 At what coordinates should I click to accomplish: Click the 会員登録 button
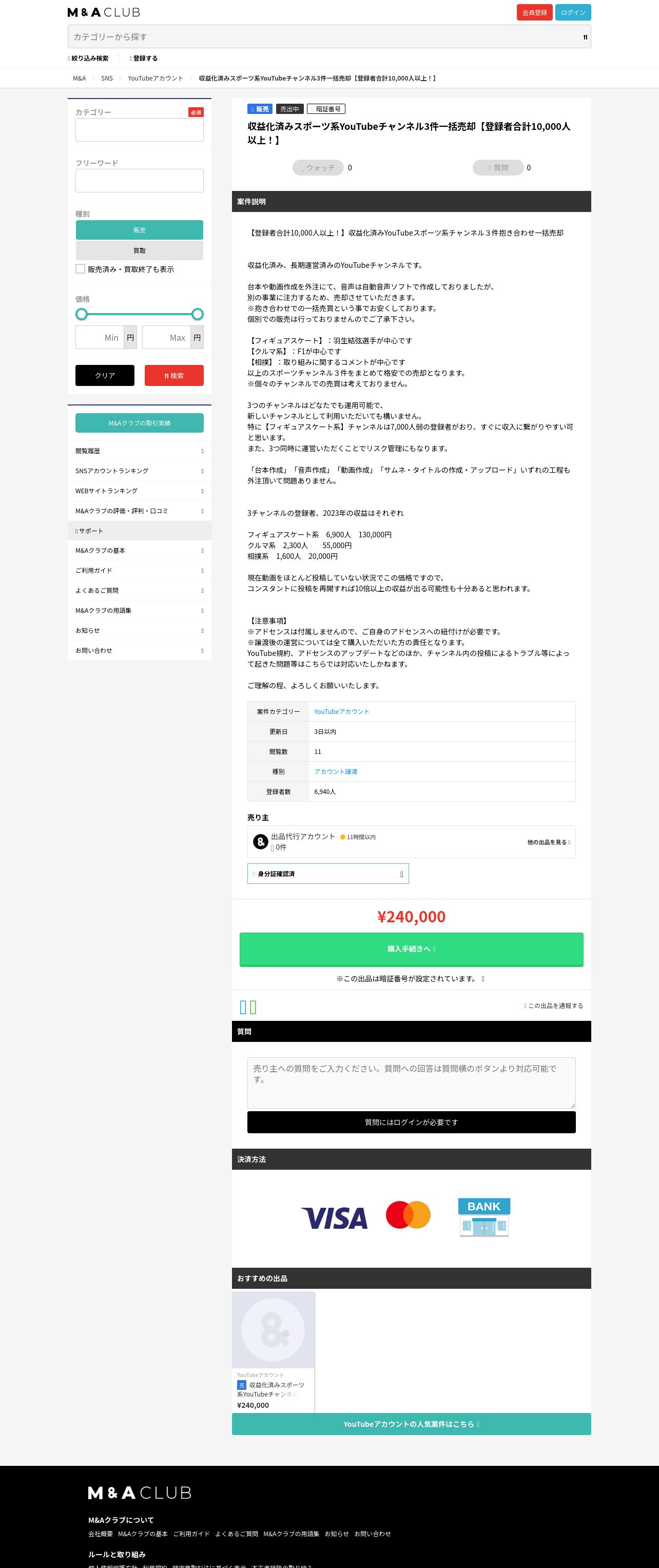[x=534, y=12]
